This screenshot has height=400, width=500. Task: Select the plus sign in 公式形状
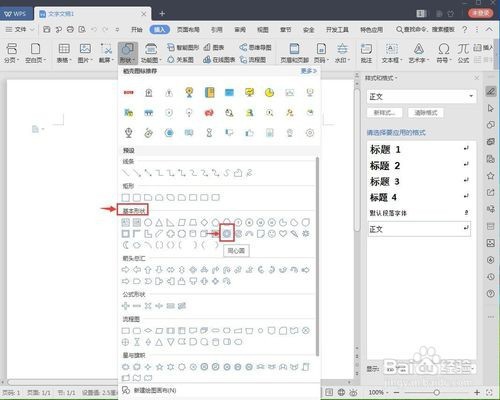click(x=125, y=306)
